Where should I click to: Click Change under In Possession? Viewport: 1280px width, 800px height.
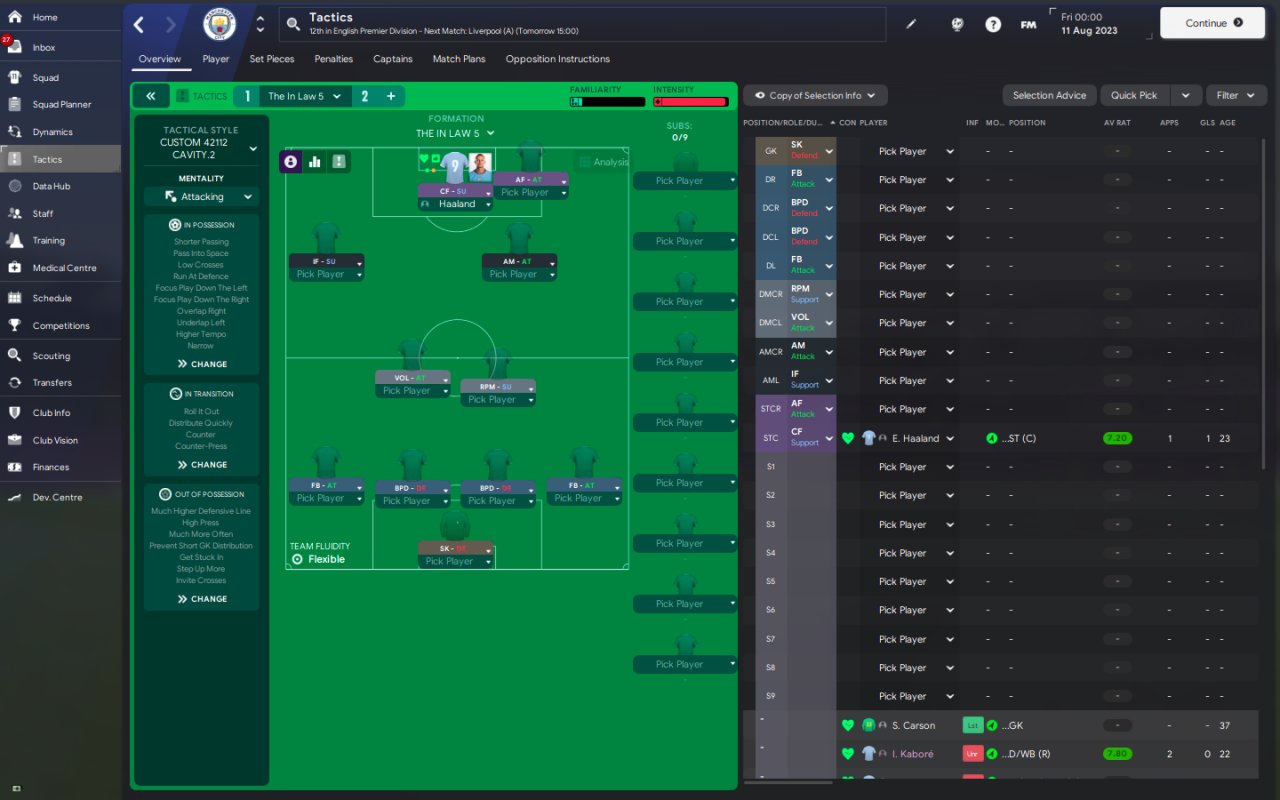(202, 364)
